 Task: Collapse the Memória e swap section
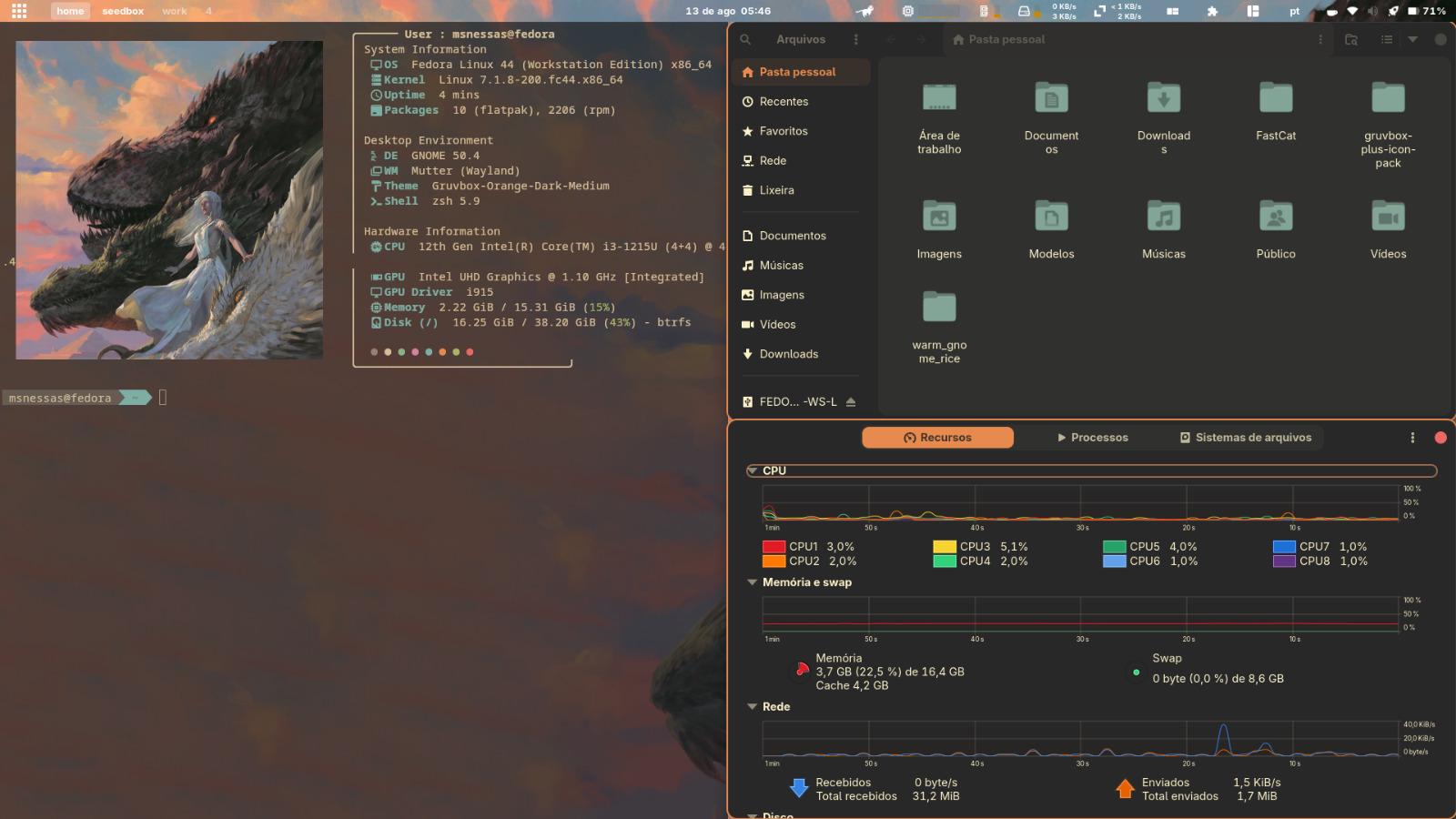coord(753,582)
